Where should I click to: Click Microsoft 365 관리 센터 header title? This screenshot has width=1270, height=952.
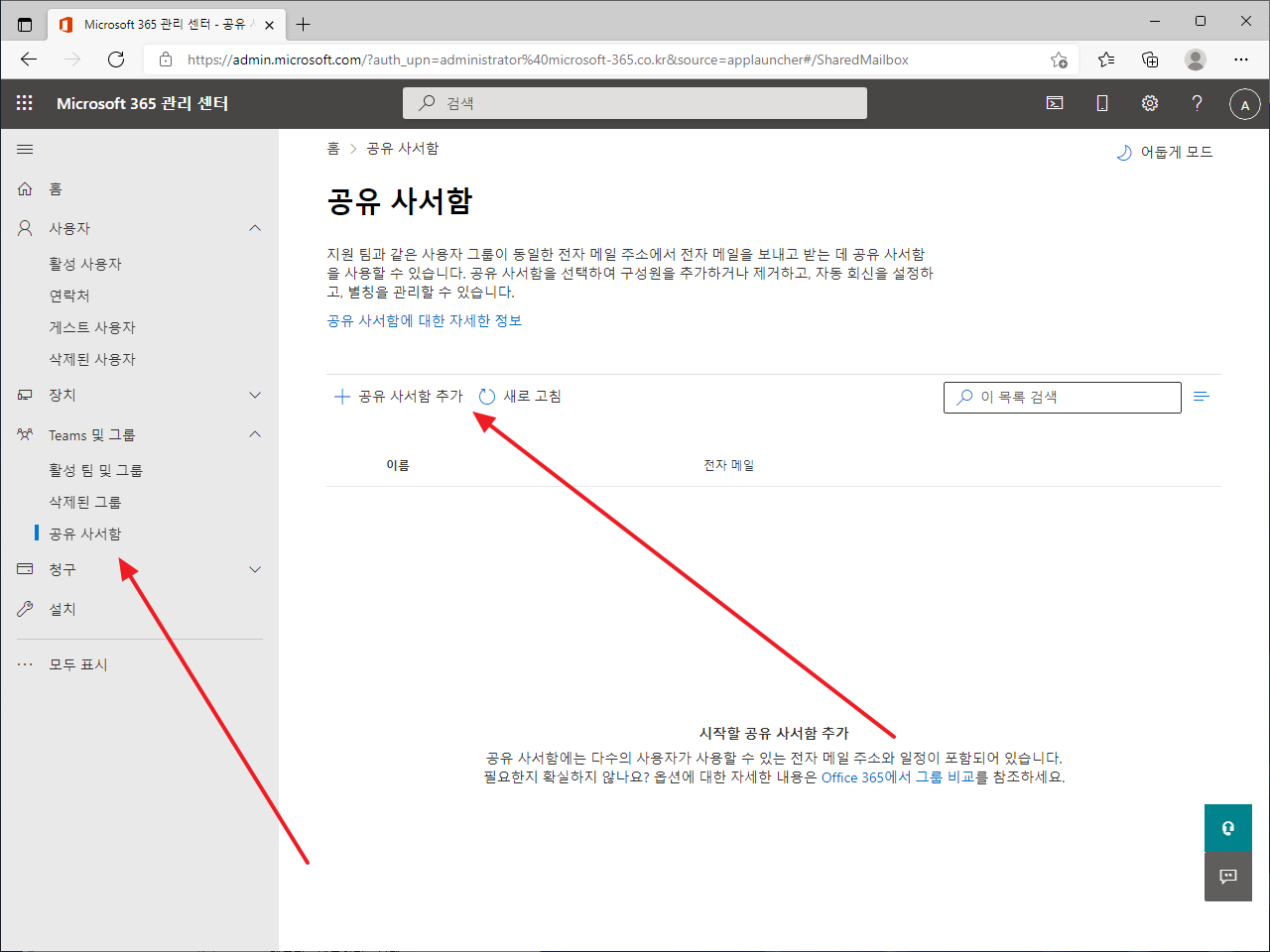tap(143, 103)
